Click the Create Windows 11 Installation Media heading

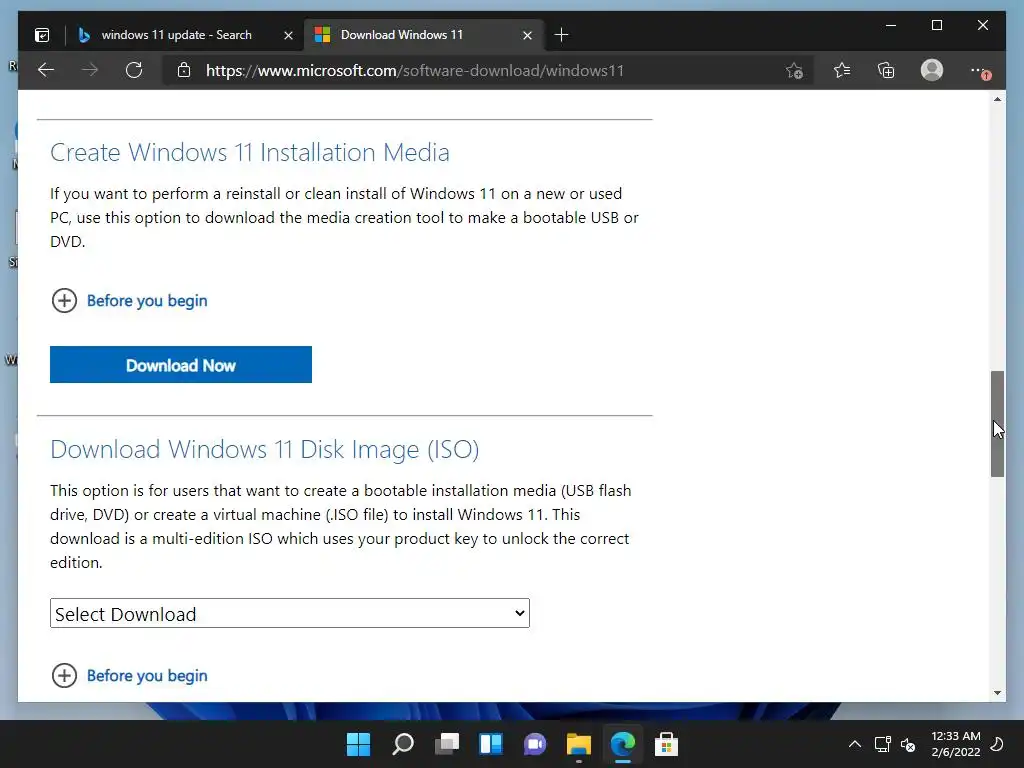(250, 152)
